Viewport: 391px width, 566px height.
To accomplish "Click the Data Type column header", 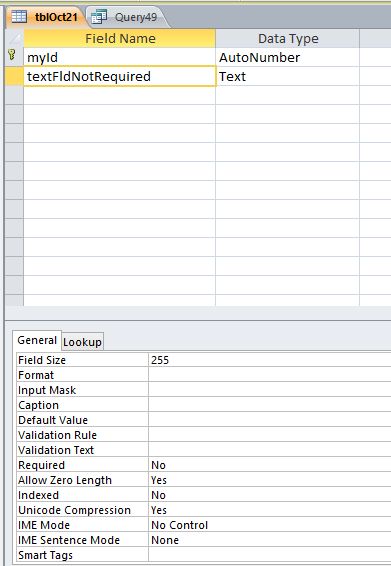I will pos(288,38).
